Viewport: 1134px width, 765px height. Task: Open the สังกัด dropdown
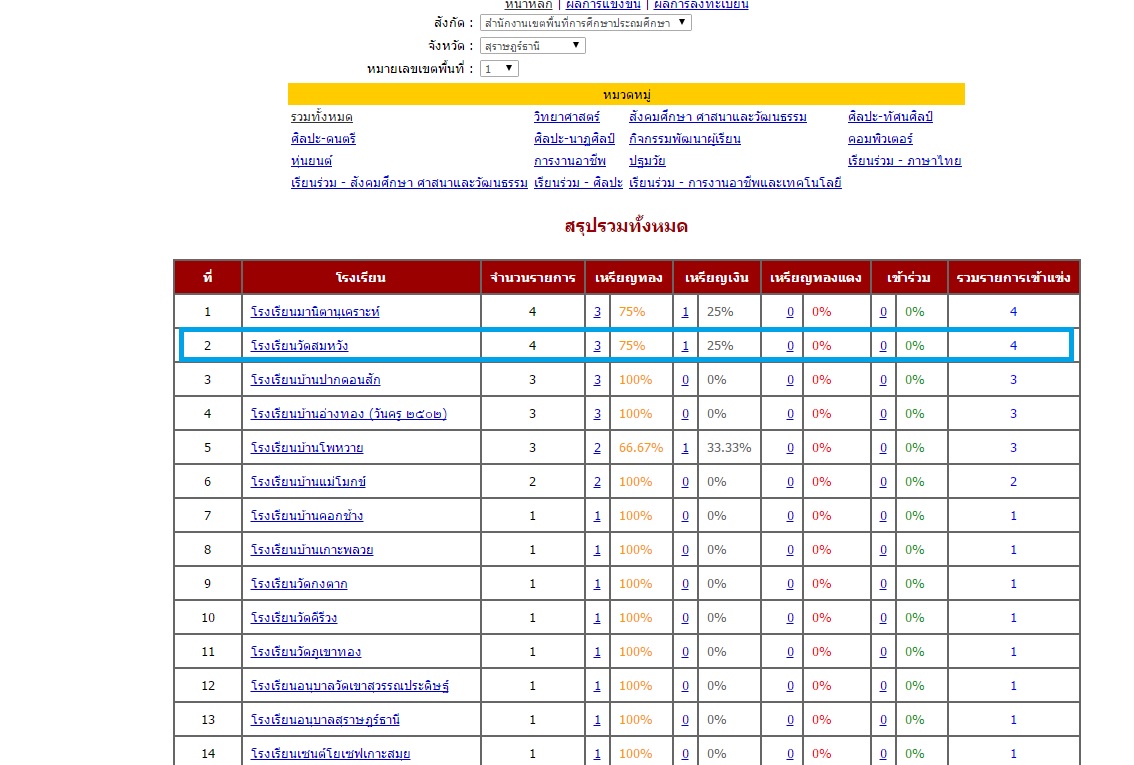(x=585, y=22)
